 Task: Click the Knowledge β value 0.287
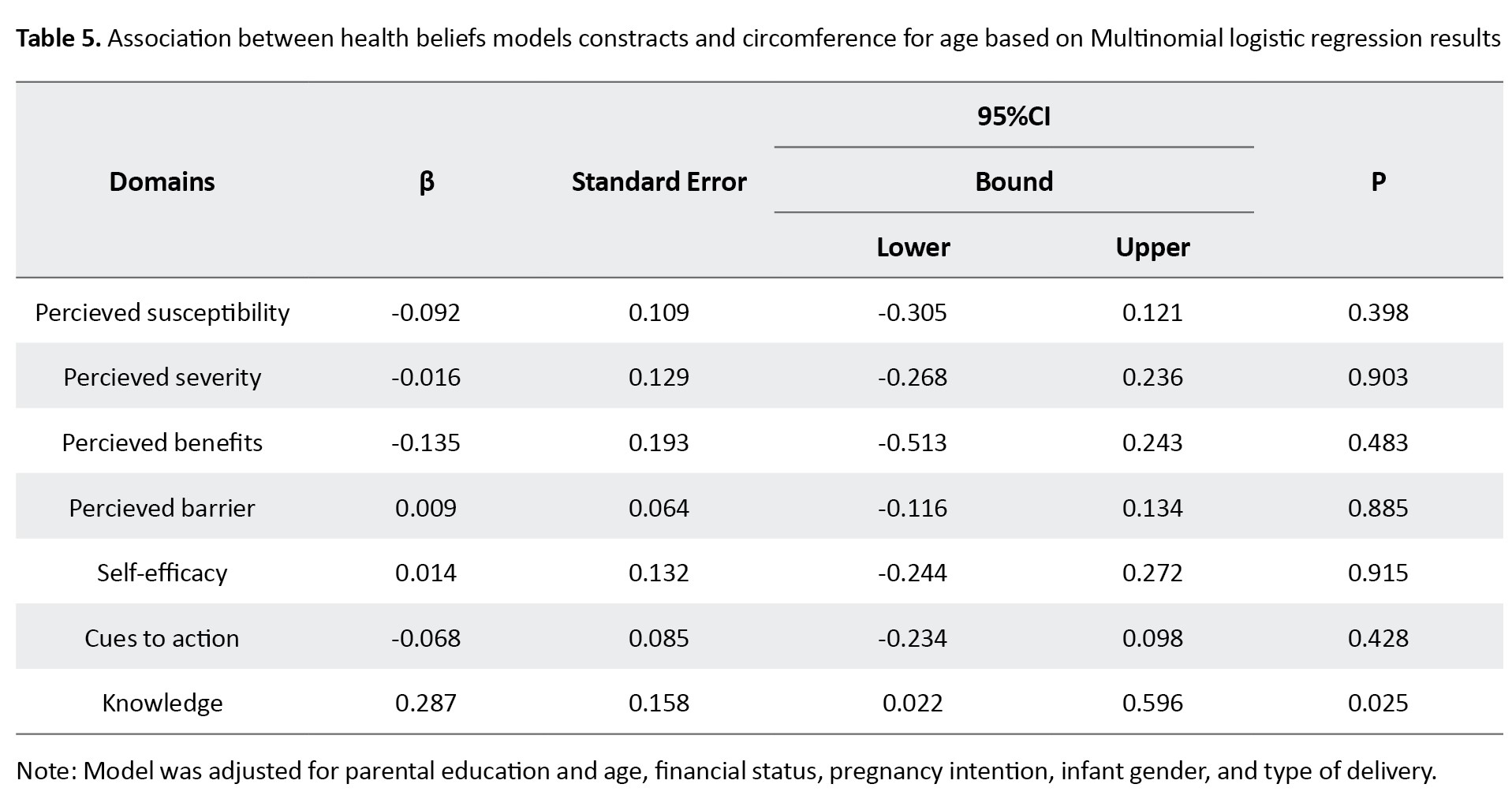pyautogui.click(x=426, y=703)
